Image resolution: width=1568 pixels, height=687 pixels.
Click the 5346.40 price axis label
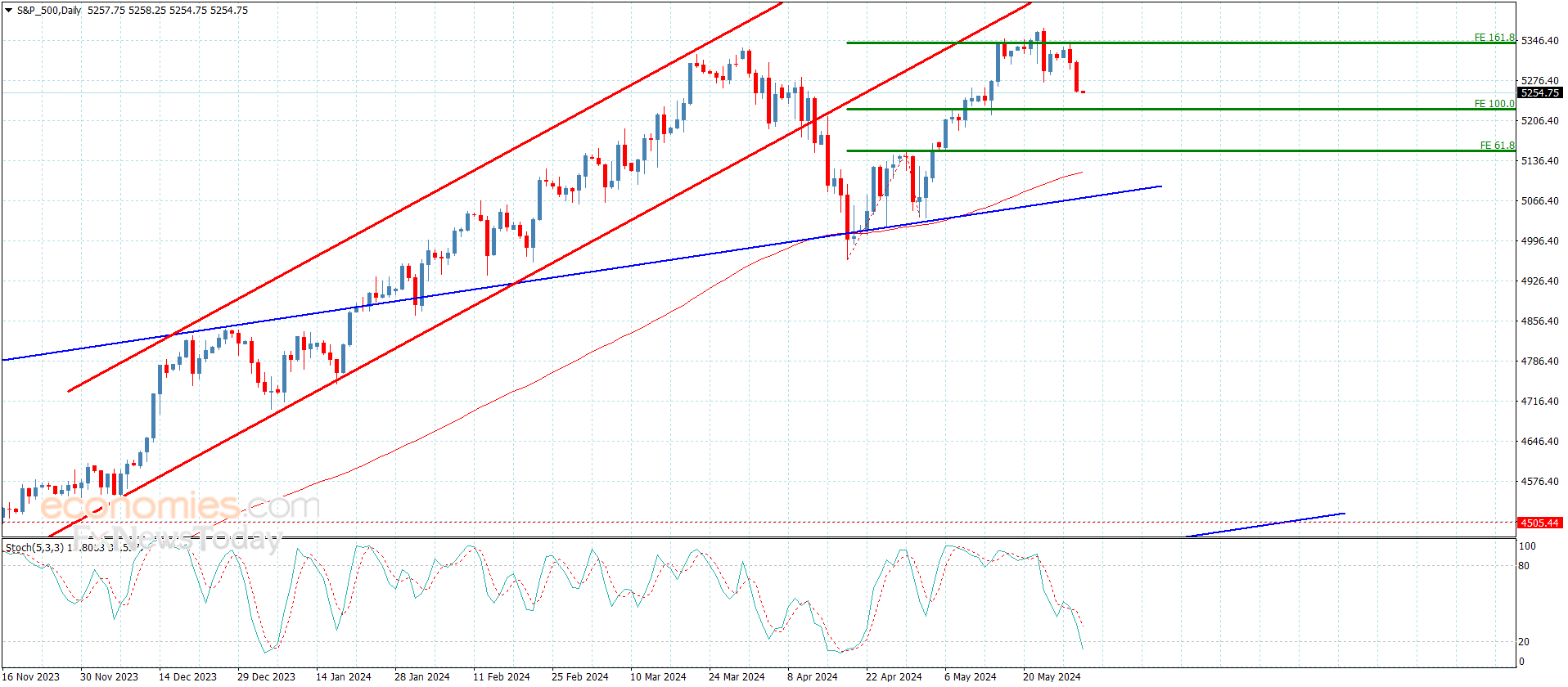click(x=1539, y=40)
